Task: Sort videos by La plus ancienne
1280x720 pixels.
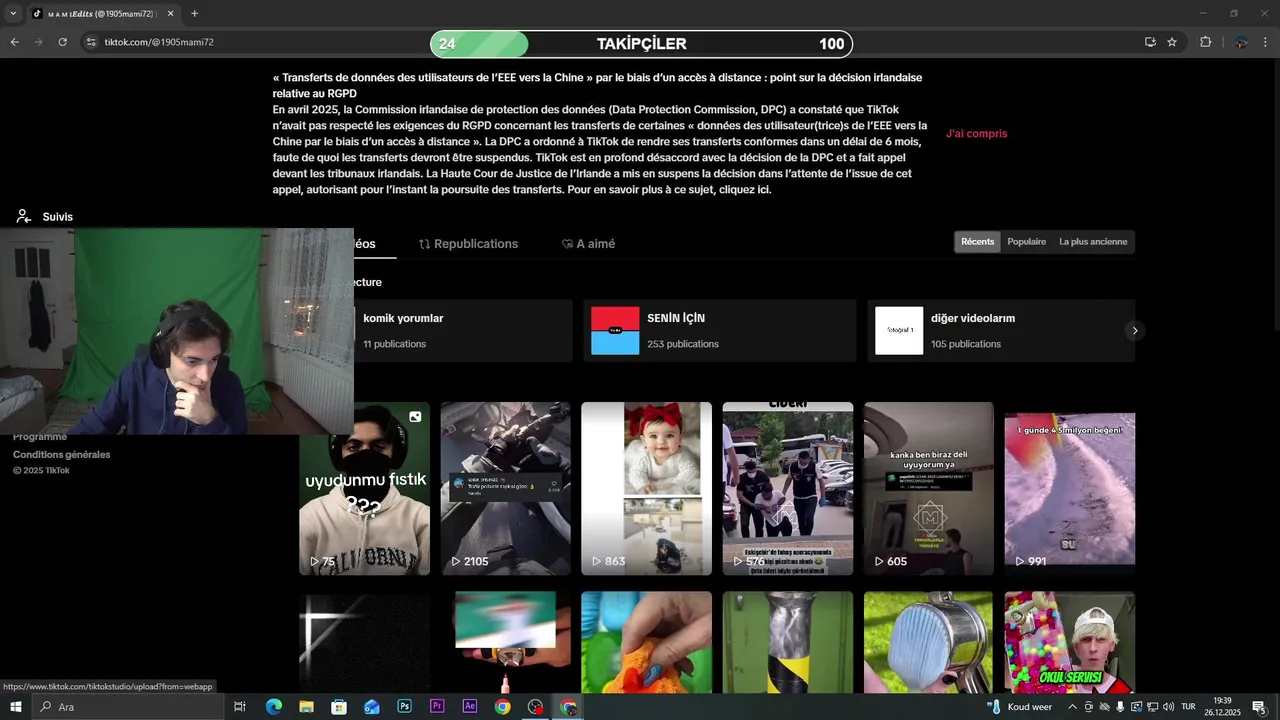Action: [1093, 242]
